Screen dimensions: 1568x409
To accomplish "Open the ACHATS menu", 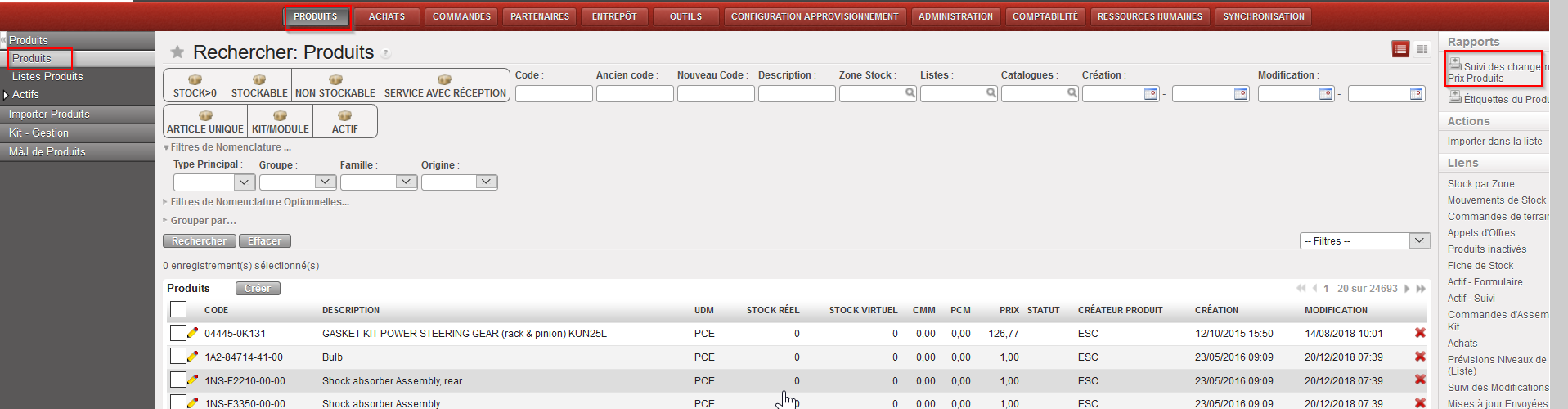I will [387, 16].
